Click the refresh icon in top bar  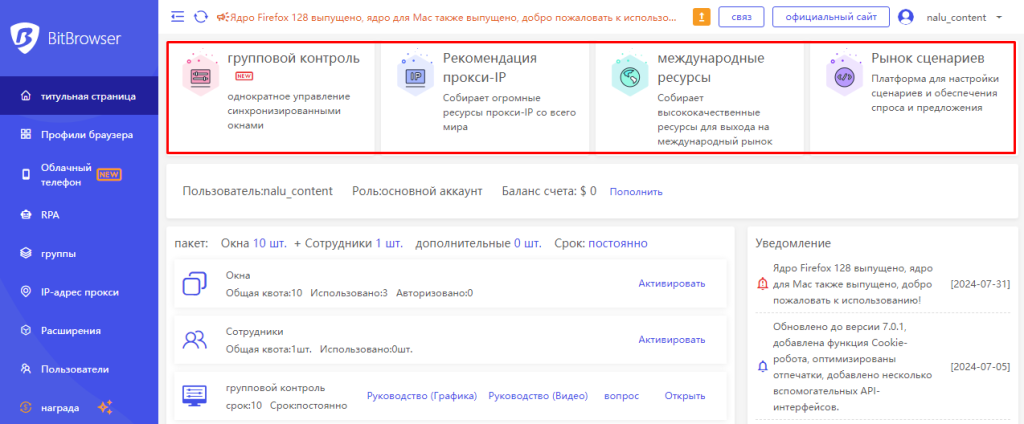[x=201, y=16]
